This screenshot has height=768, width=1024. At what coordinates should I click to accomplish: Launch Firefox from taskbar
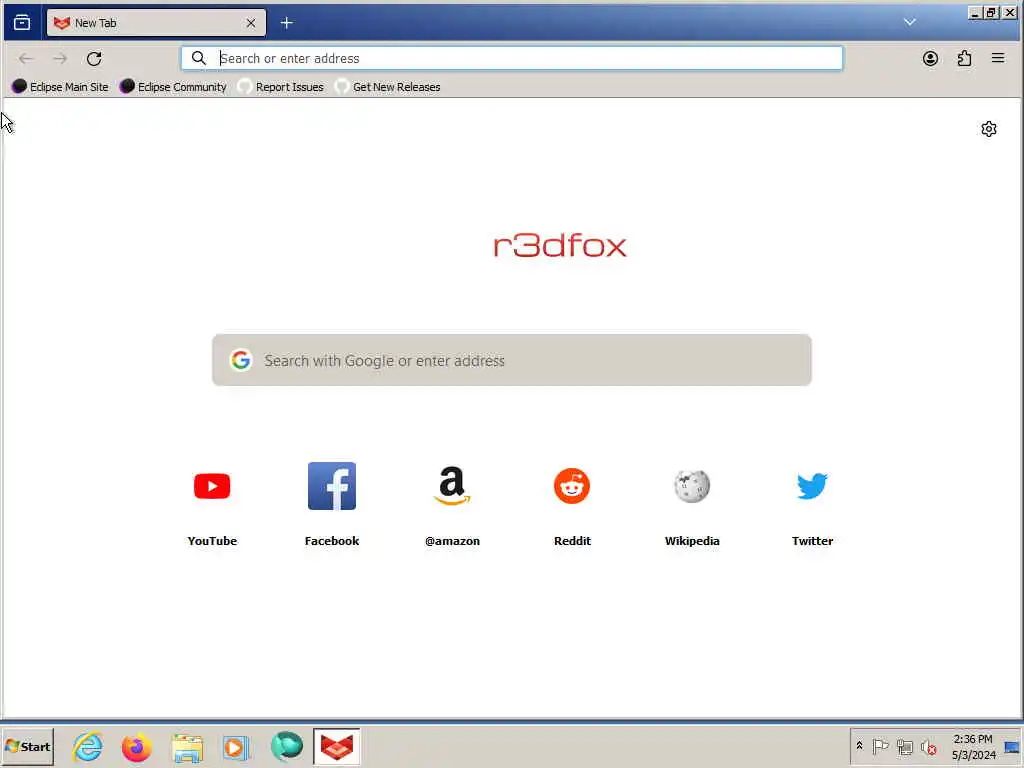tap(136, 746)
